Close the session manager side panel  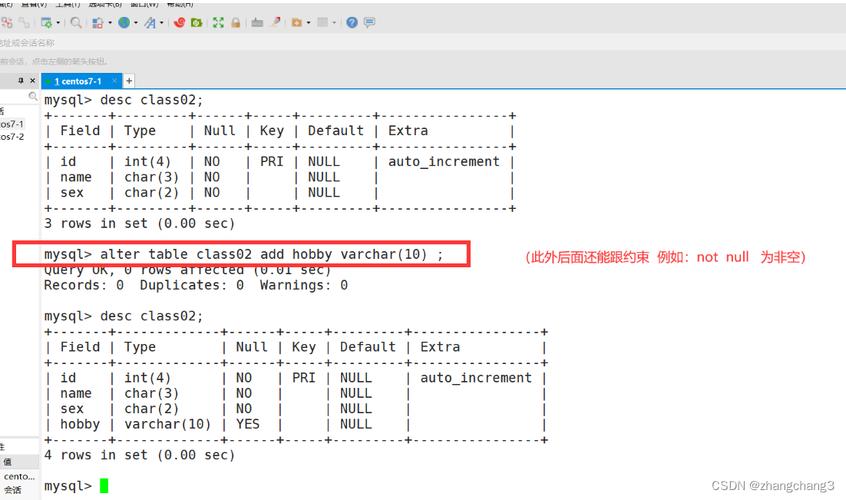(32, 80)
